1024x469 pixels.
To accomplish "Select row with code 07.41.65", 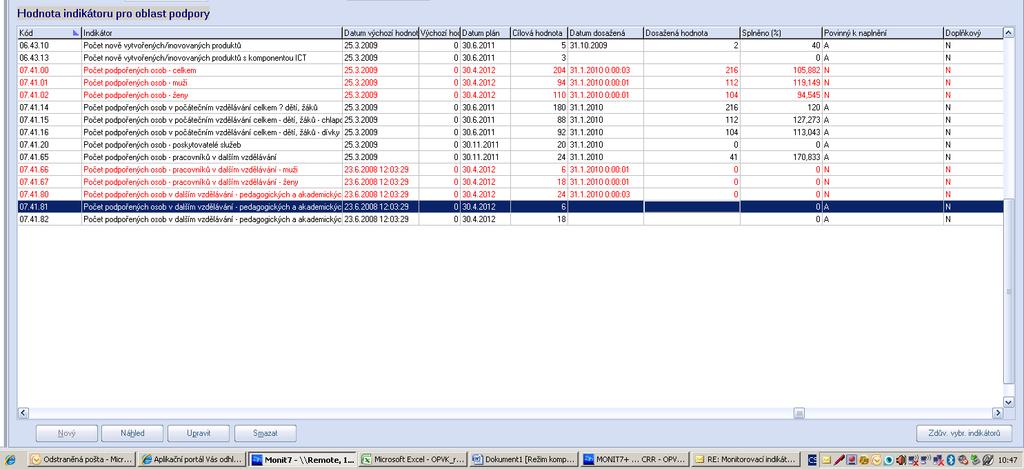I will click(510, 157).
